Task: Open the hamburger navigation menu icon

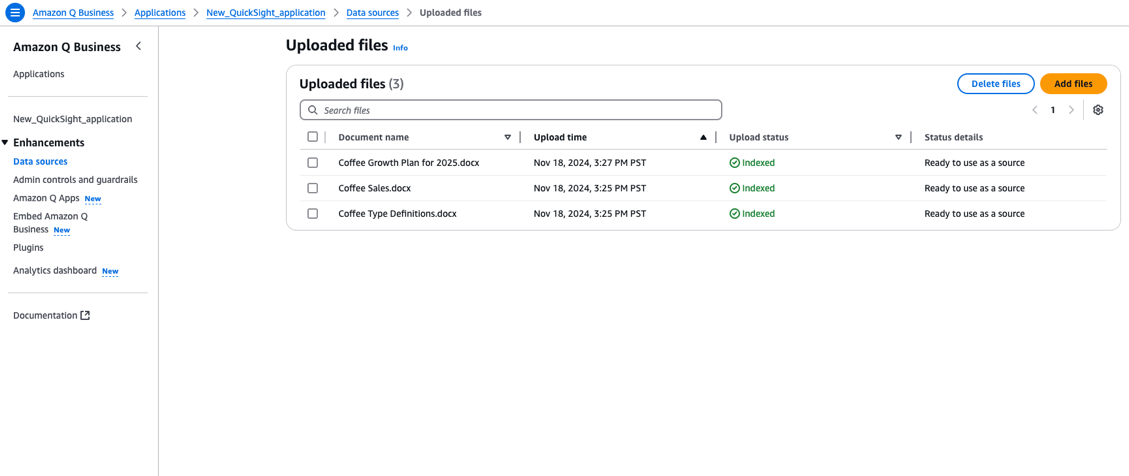Action: pos(15,13)
